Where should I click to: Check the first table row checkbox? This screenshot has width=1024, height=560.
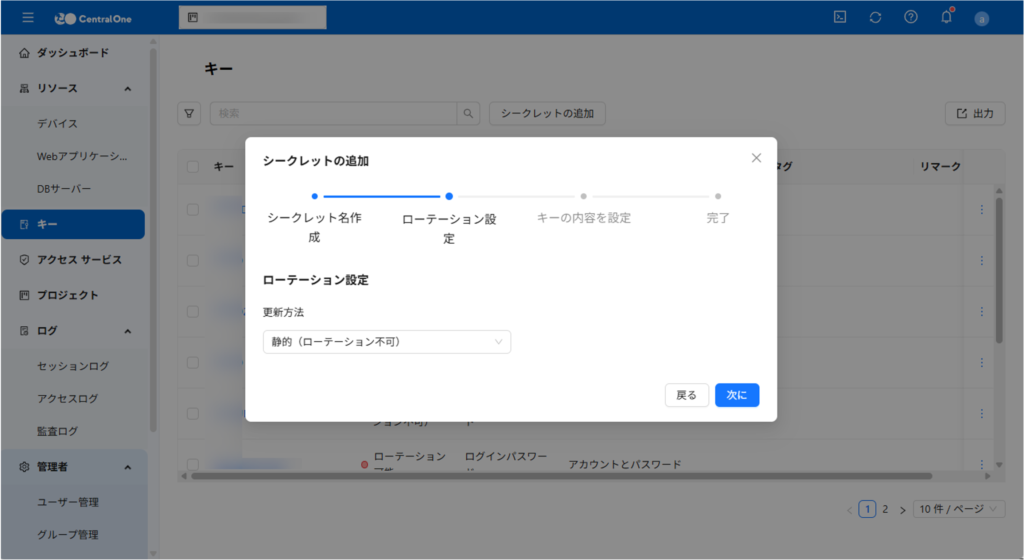click(x=193, y=209)
